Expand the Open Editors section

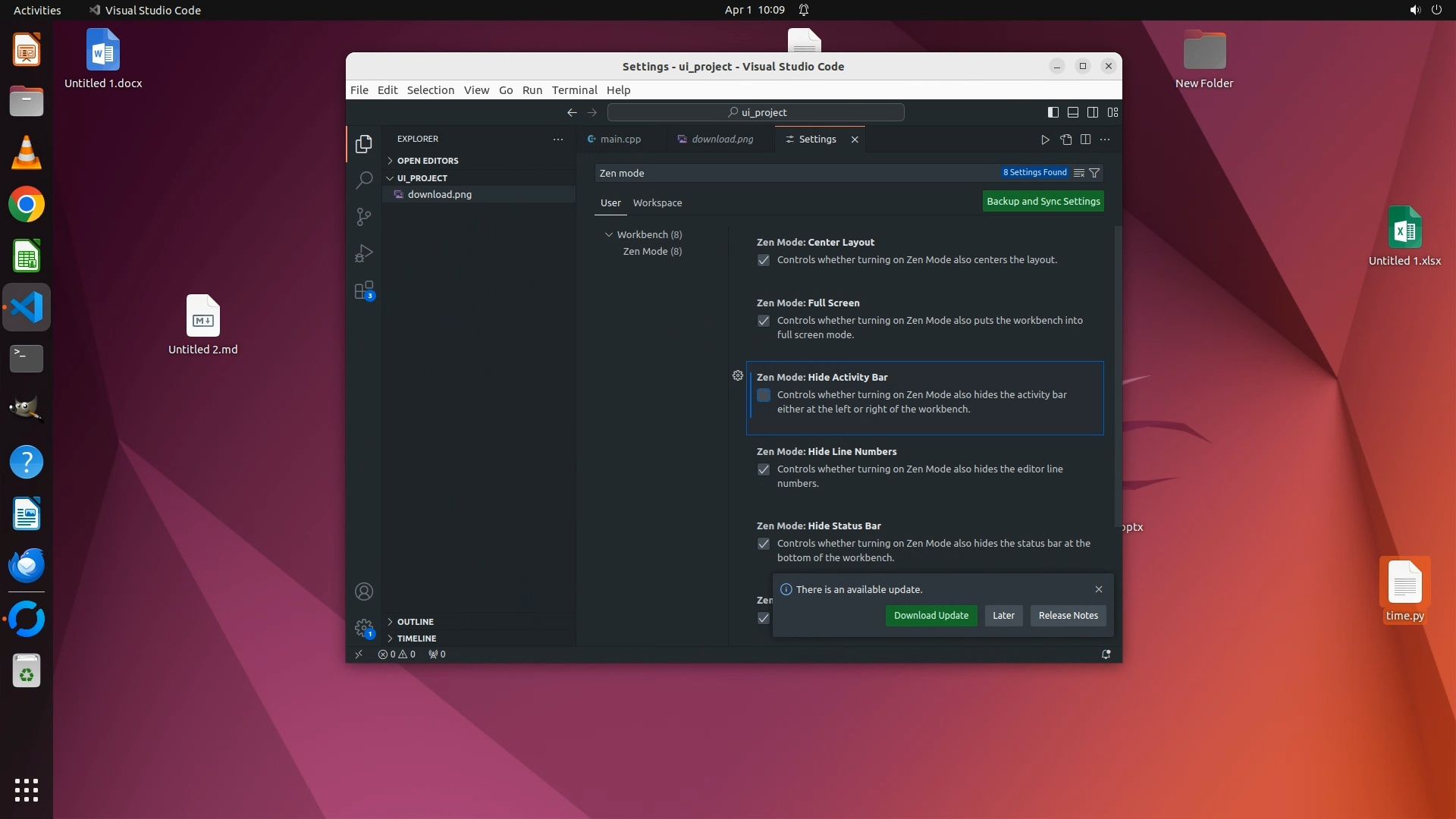tap(427, 161)
